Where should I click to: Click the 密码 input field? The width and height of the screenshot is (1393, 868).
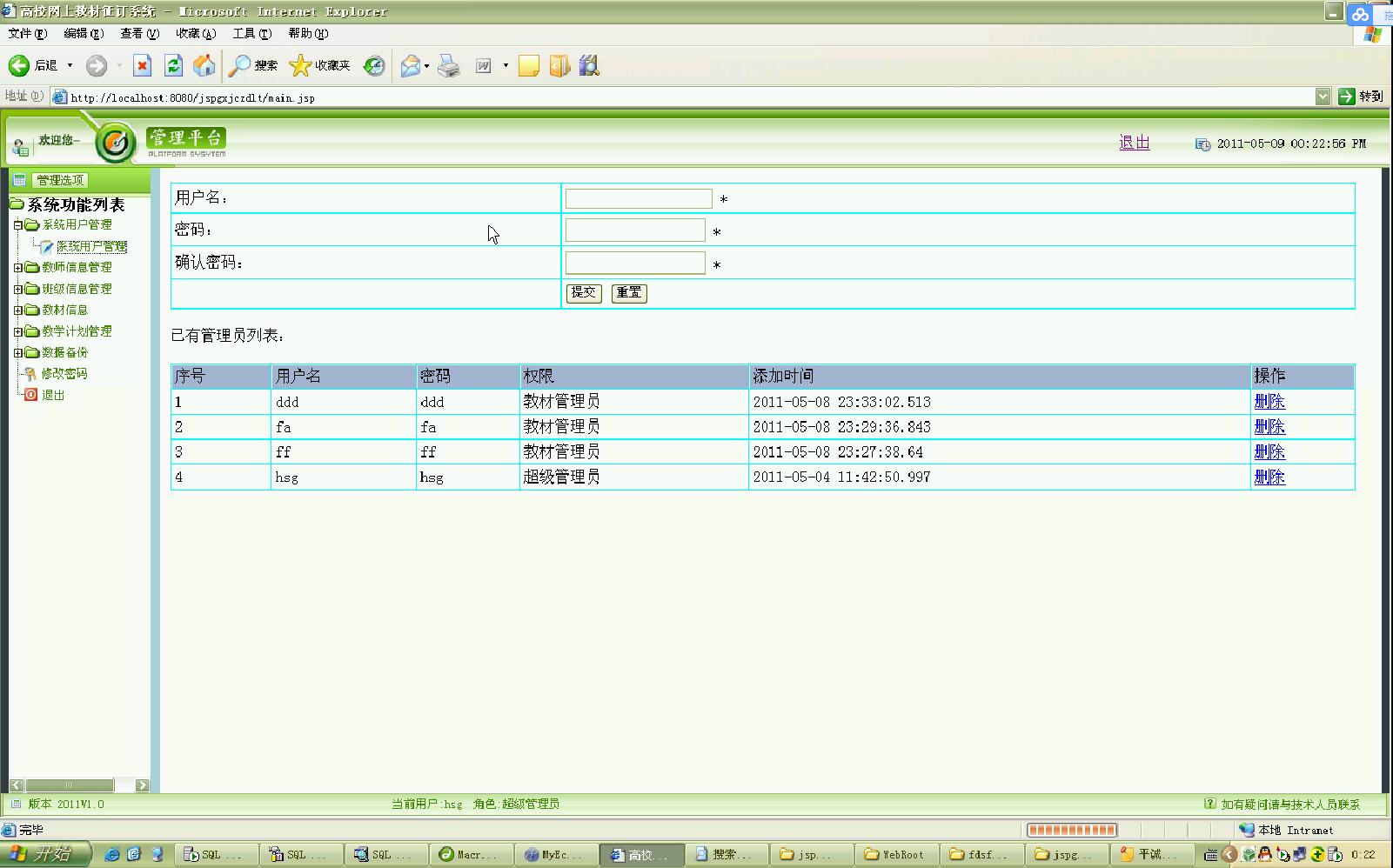point(635,230)
